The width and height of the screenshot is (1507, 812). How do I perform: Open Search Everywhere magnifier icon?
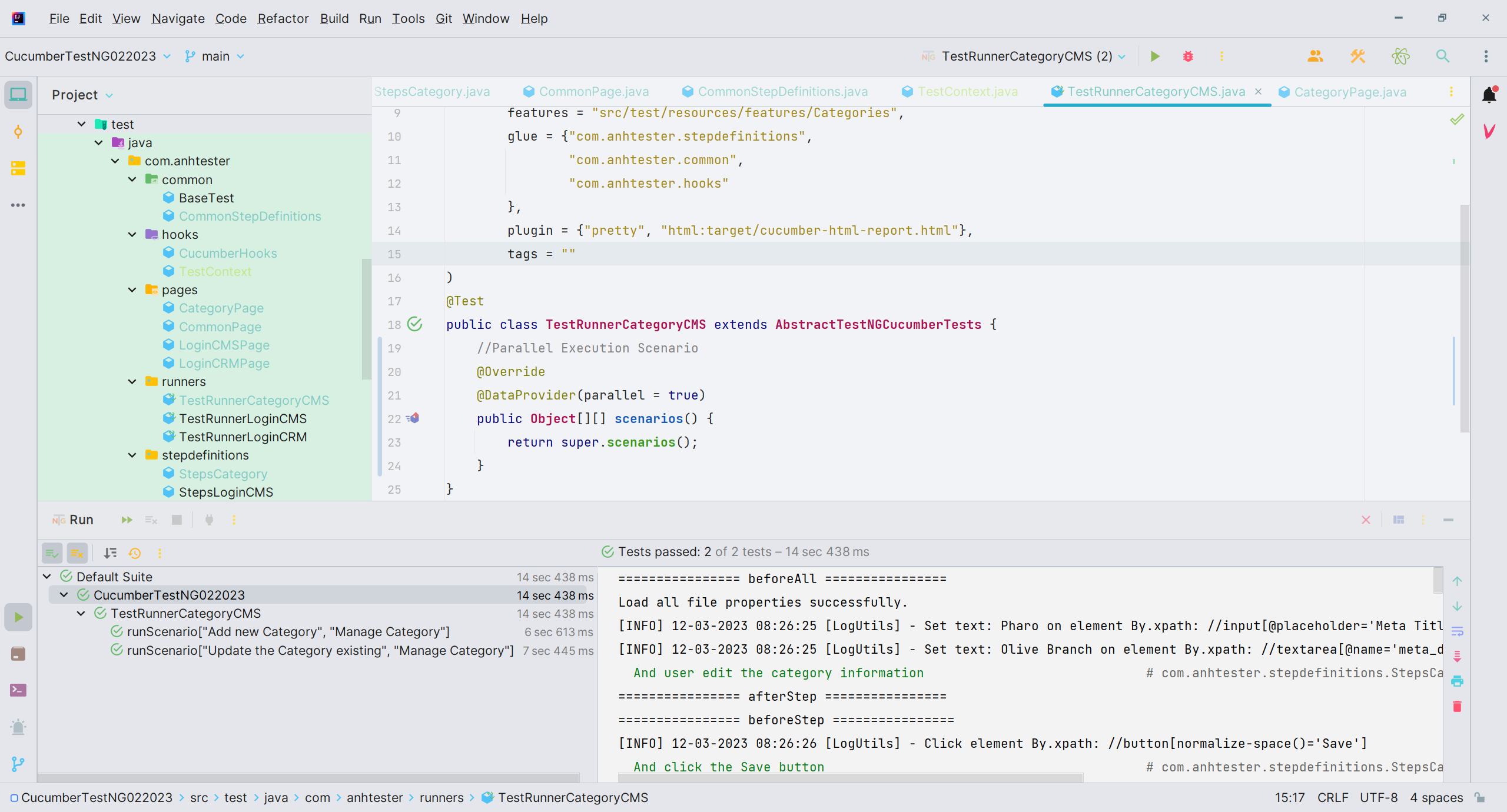(1443, 56)
